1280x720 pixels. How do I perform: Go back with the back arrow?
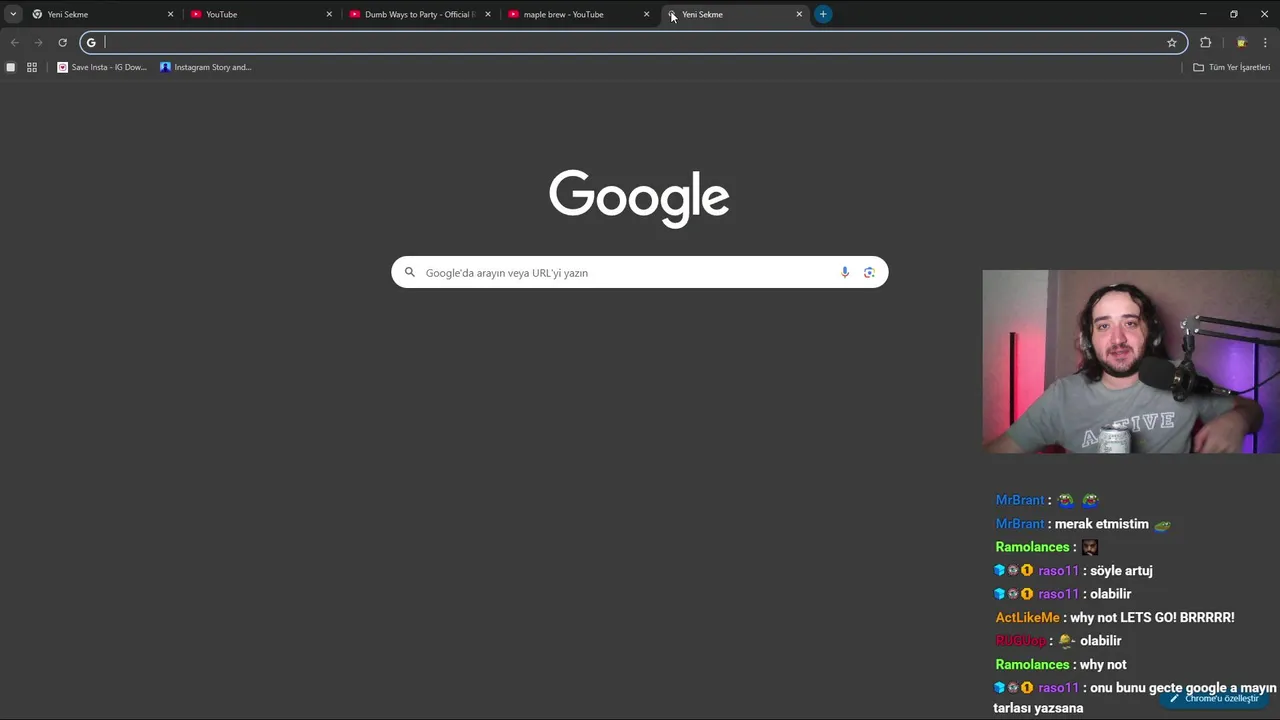tap(15, 42)
